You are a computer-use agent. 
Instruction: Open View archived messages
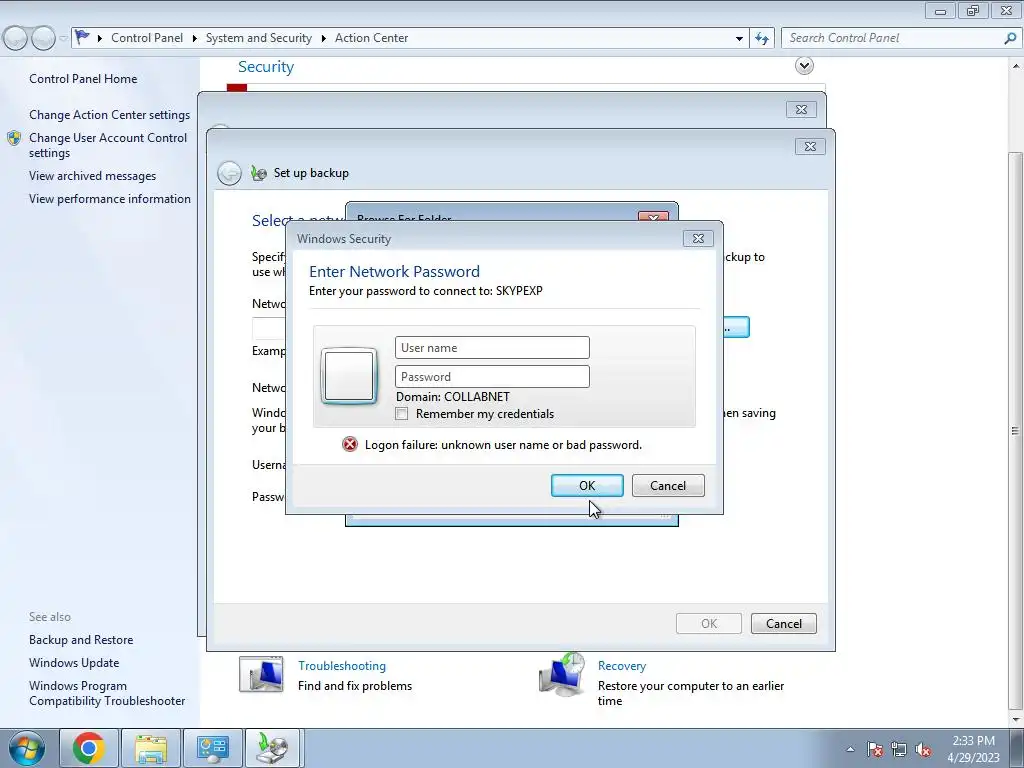[92, 176]
